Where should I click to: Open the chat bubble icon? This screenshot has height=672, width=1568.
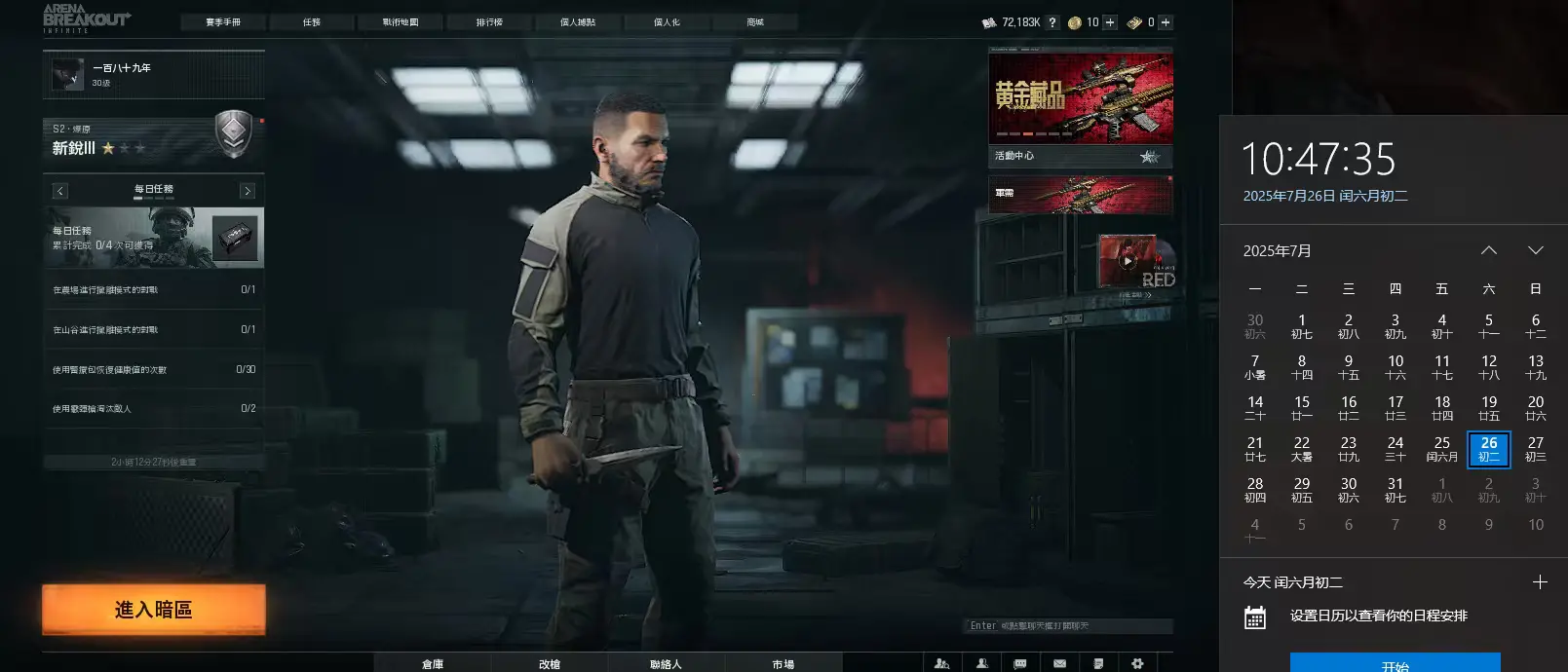tap(1020, 663)
